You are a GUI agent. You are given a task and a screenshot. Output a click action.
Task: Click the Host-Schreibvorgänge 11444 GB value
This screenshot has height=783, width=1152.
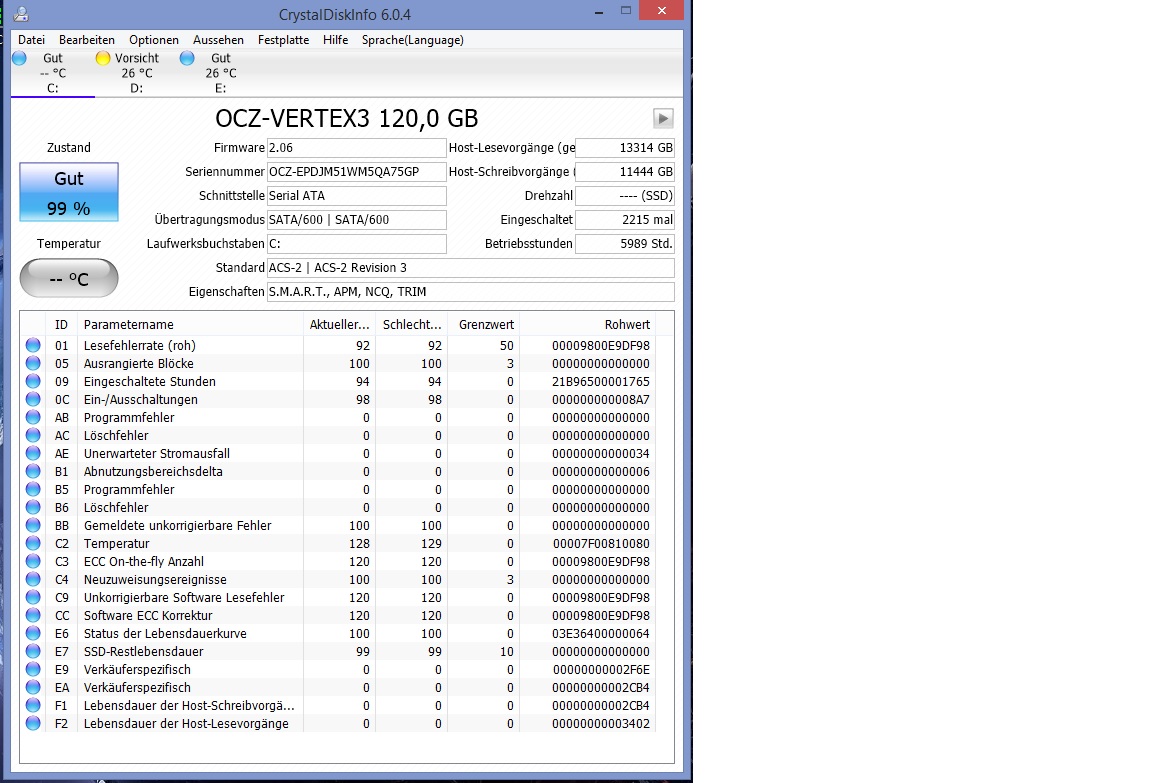point(624,172)
